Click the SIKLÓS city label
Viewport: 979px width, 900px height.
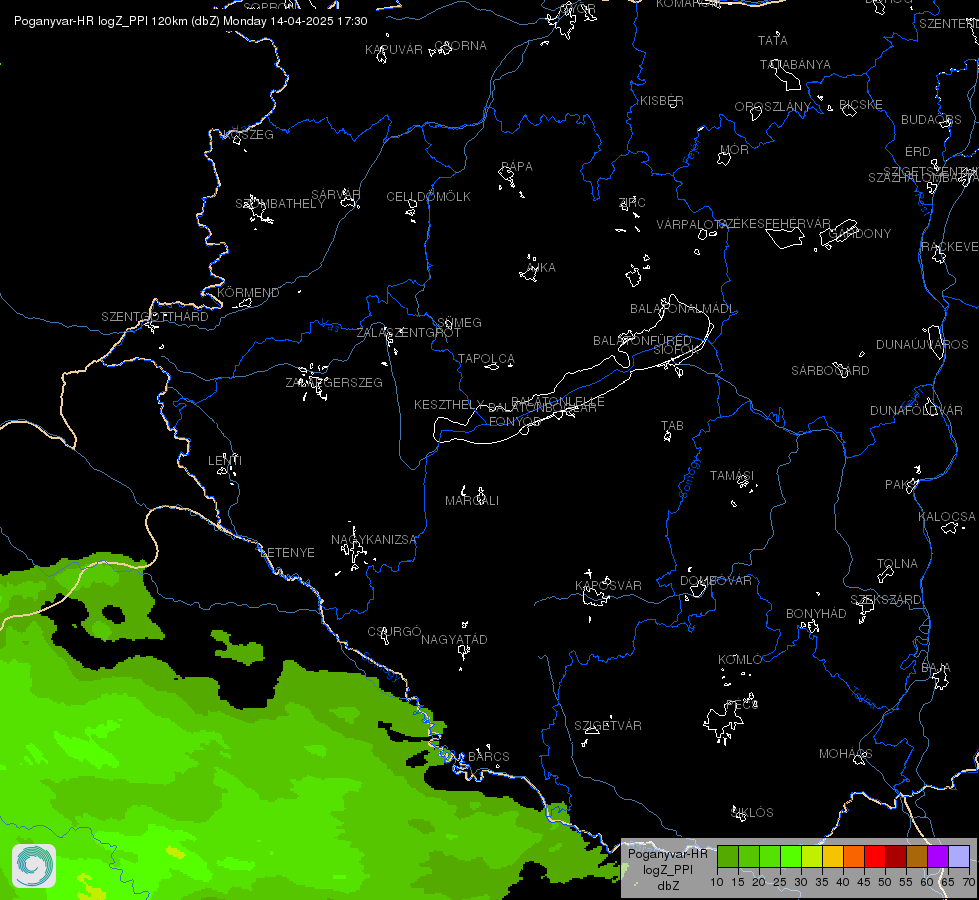[x=752, y=813]
